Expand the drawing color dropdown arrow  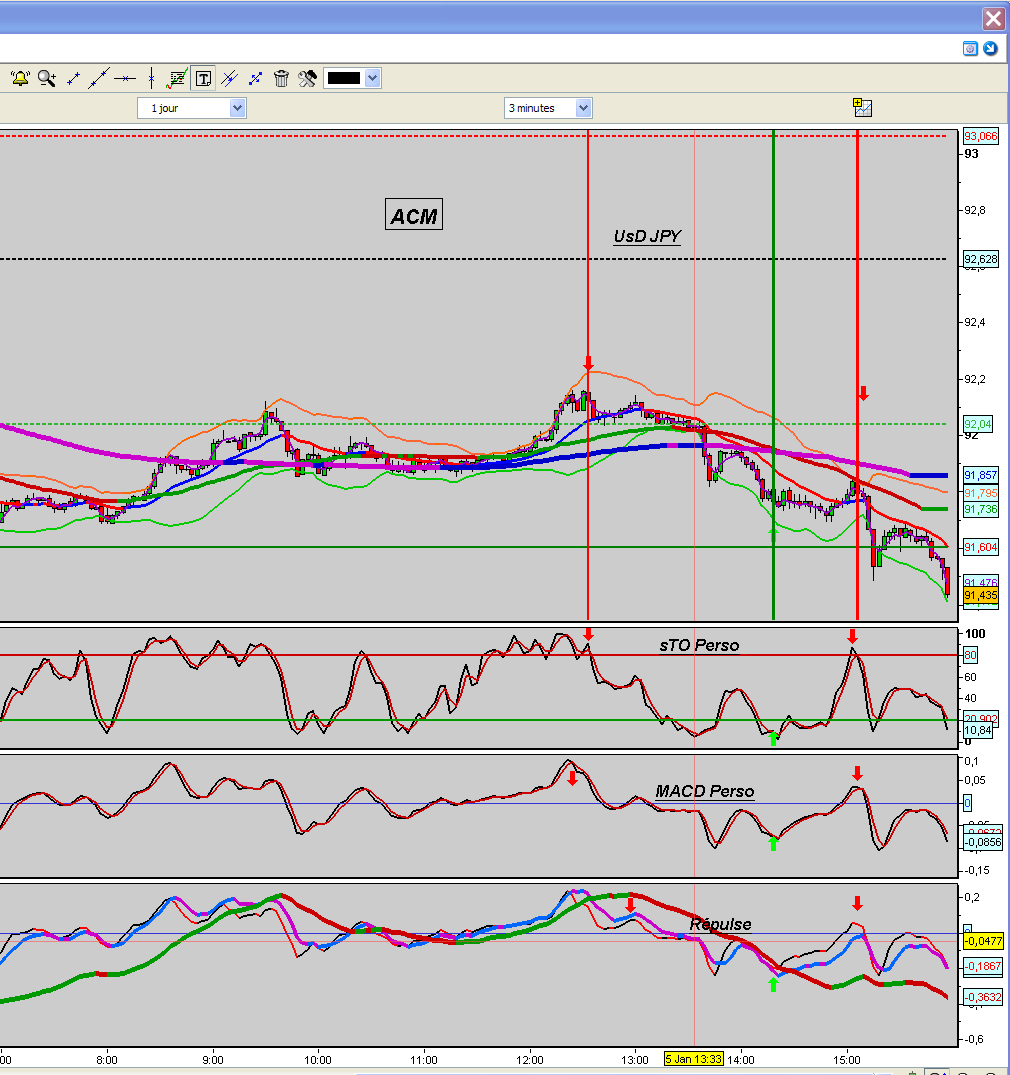pyautogui.click(x=372, y=78)
